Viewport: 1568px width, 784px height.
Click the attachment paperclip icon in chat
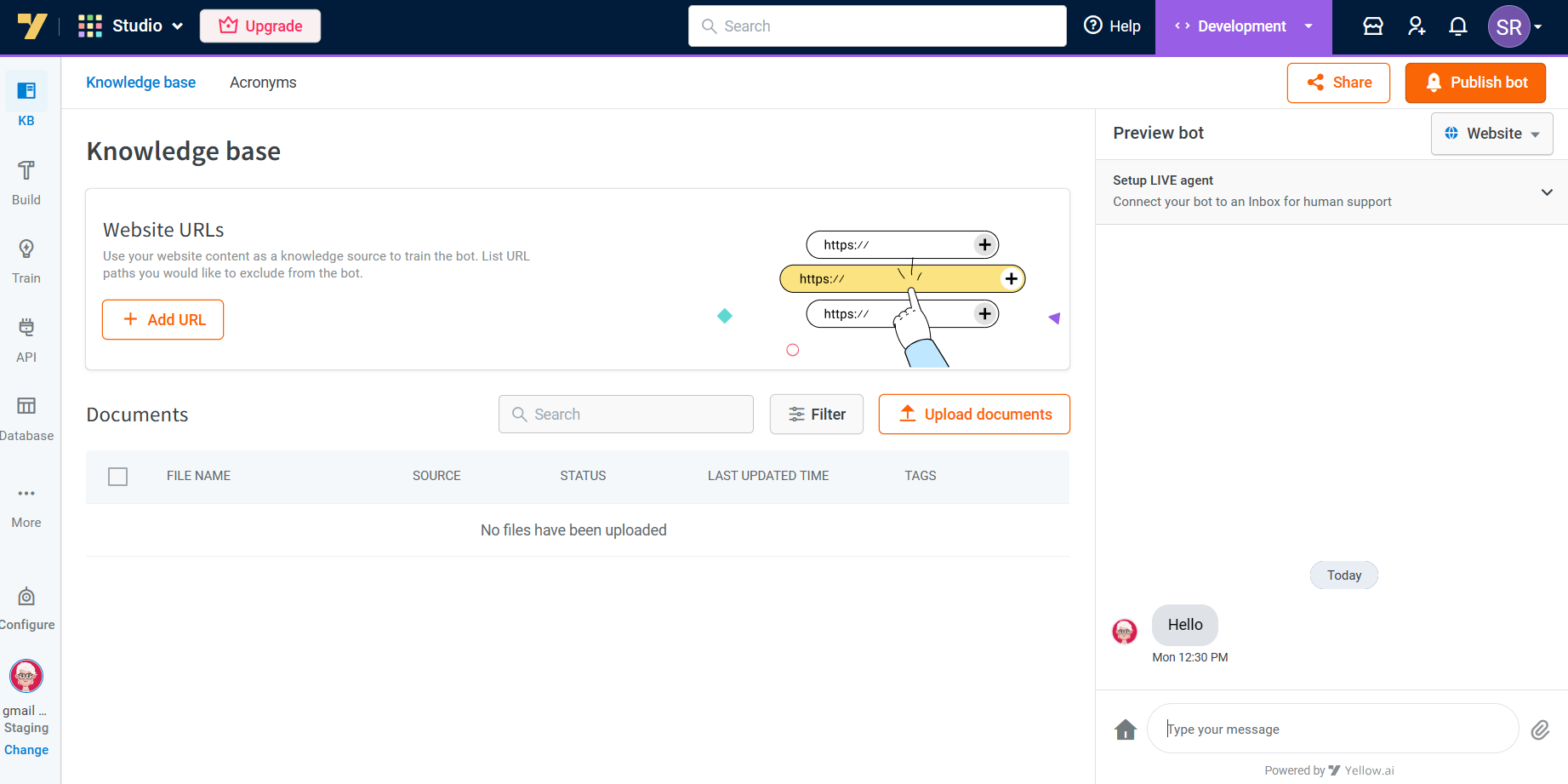coord(1540,730)
